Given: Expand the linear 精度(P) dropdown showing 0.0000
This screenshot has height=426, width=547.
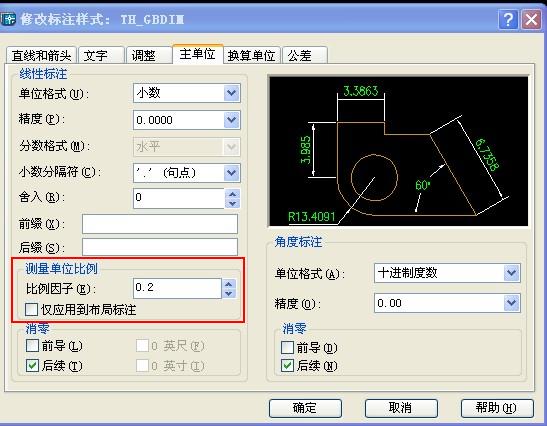Looking at the screenshot, I should pos(232,120).
